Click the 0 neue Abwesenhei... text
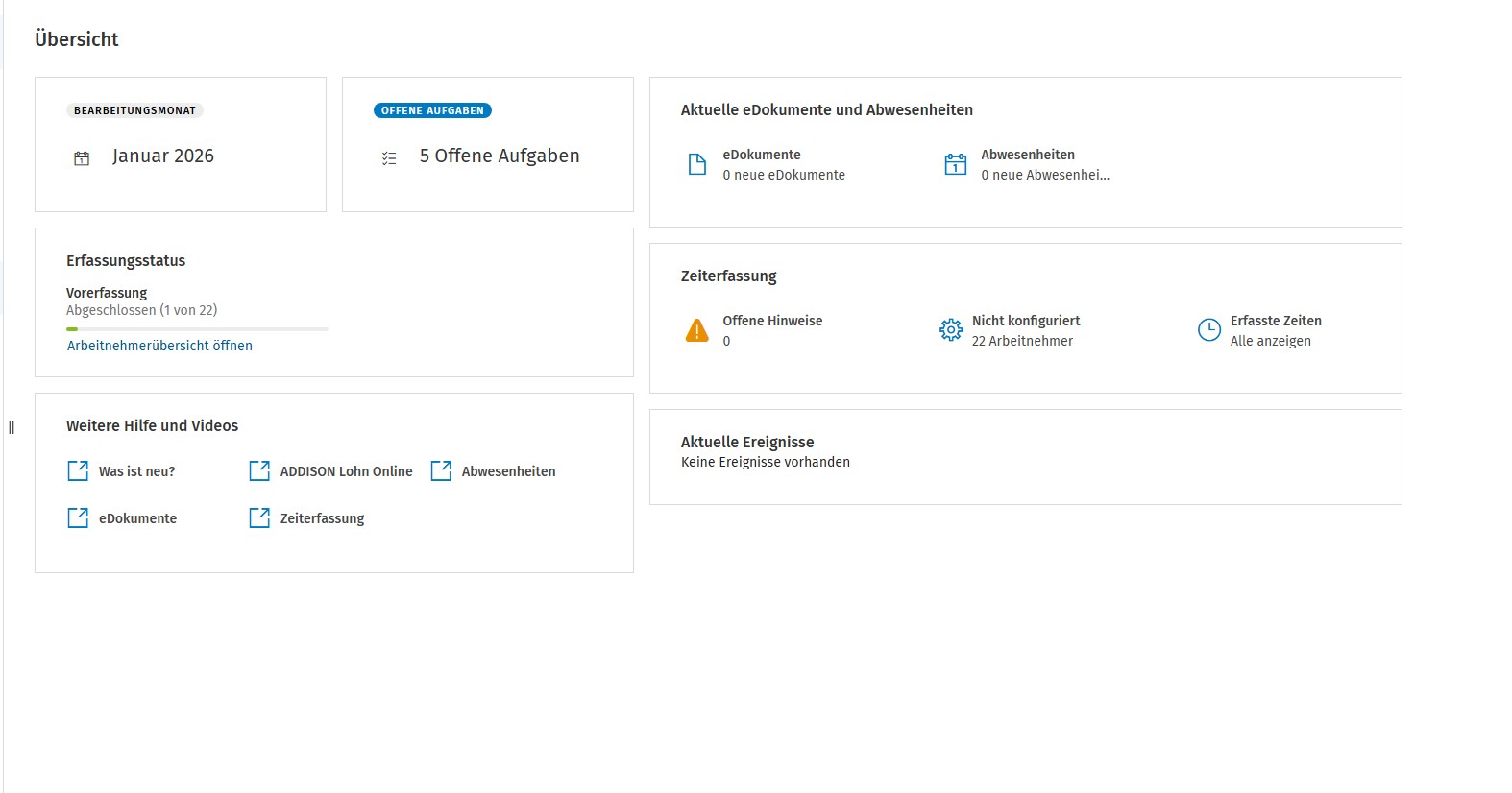 pyautogui.click(x=1045, y=175)
